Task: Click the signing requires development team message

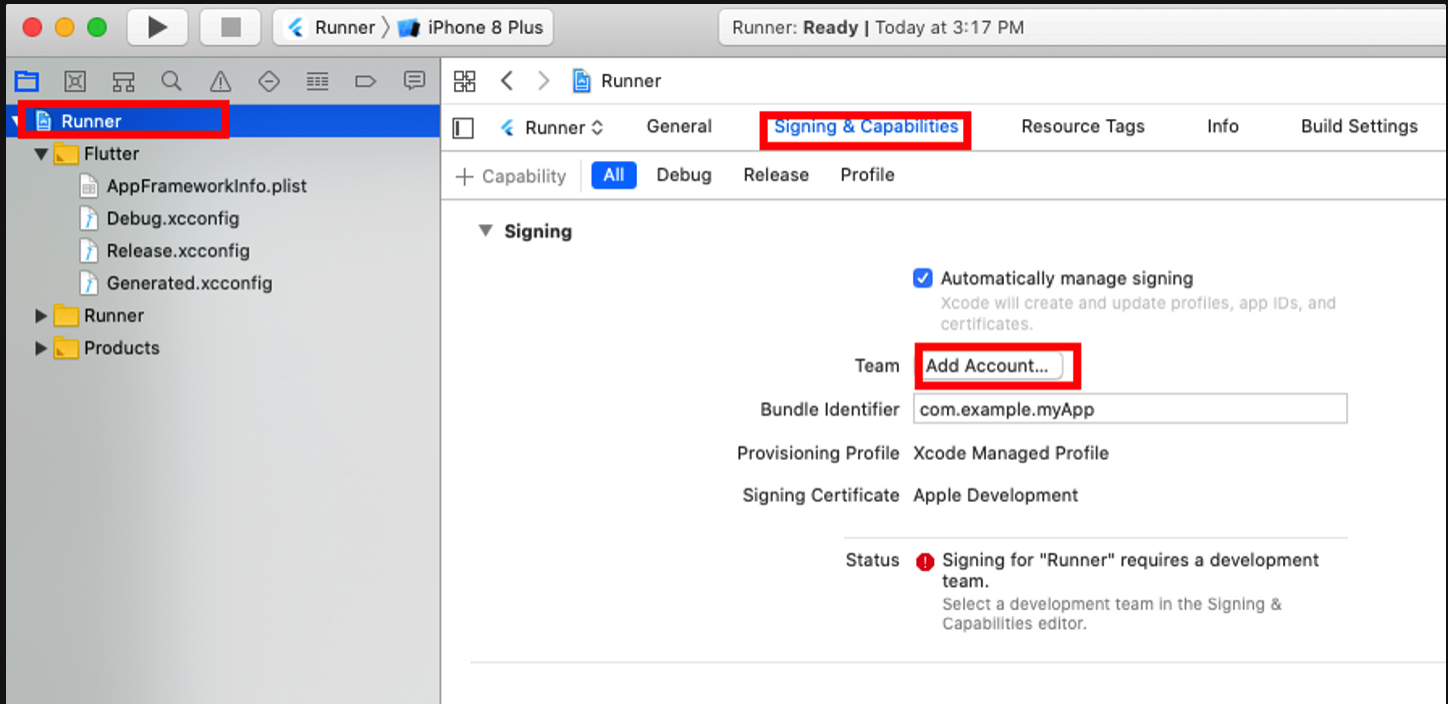Action: pyautogui.click(x=1130, y=570)
